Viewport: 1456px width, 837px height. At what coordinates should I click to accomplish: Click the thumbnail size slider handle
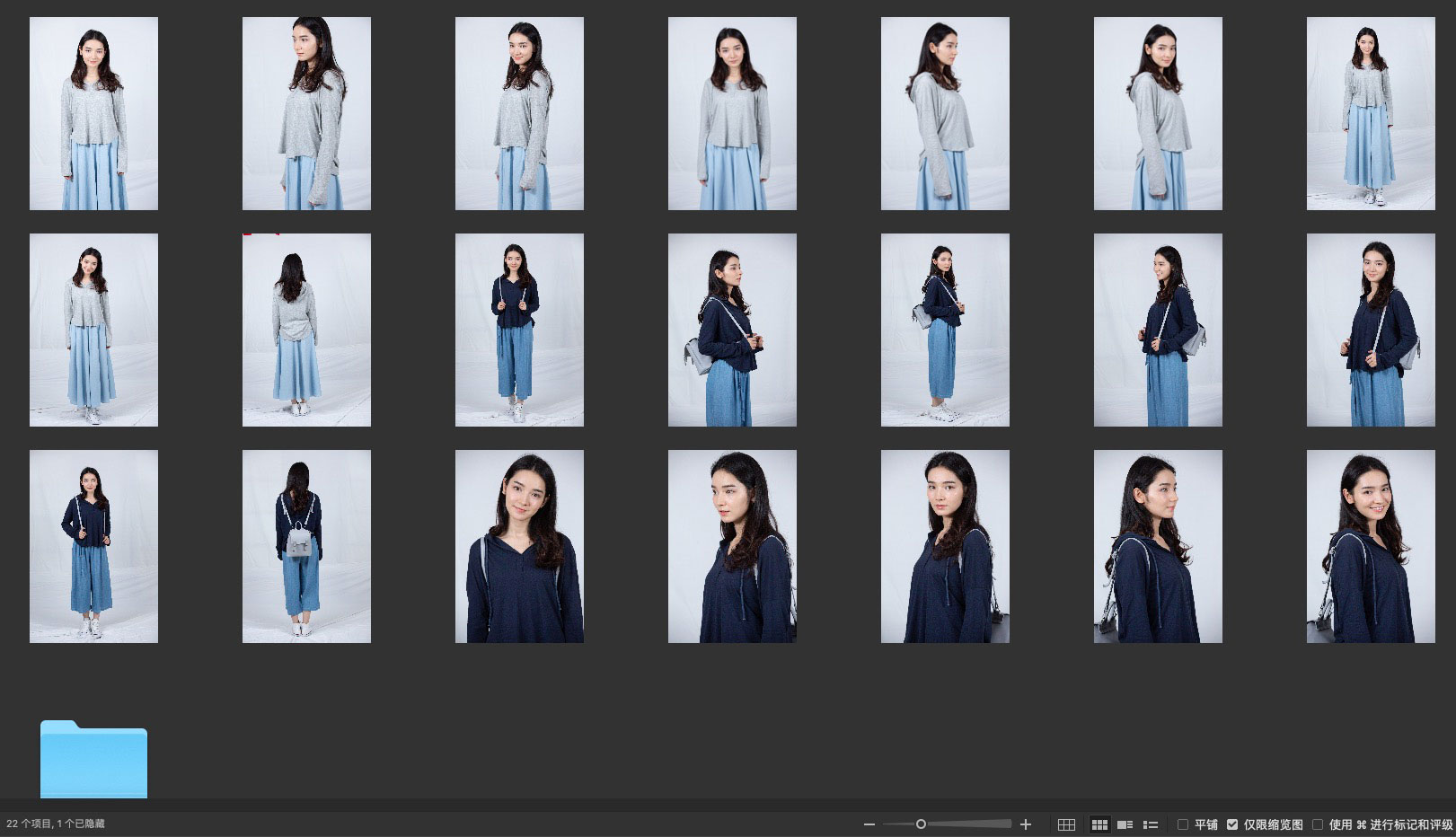921,824
